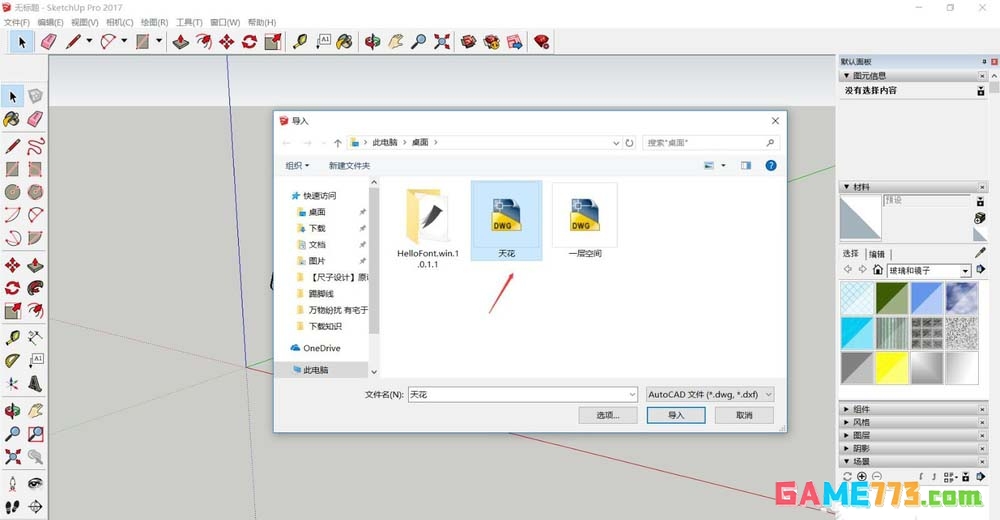The height and width of the screenshot is (520, 1000).
Task: Open the Line tool dropdown arrow
Action: pyautogui.click(x=89, y=41)
